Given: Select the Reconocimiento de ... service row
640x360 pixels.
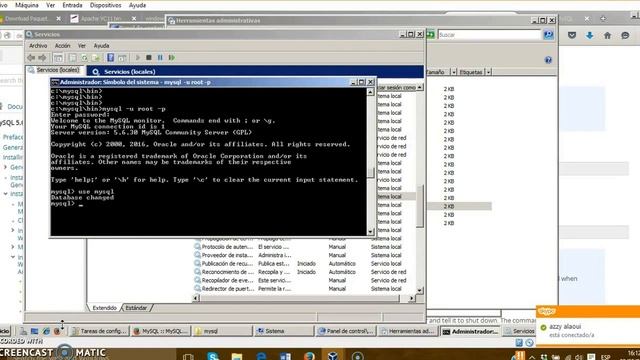Looking at the screenshot, I should click(304, 272).
